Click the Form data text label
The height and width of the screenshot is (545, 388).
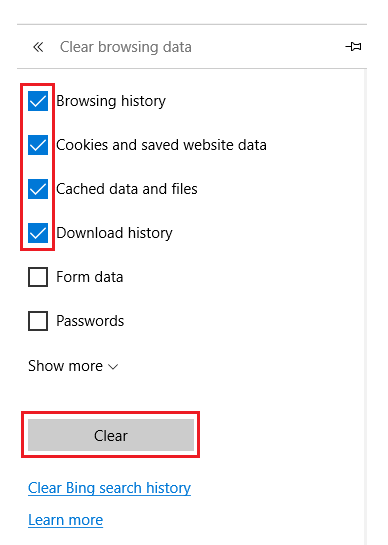pos(90,277)
